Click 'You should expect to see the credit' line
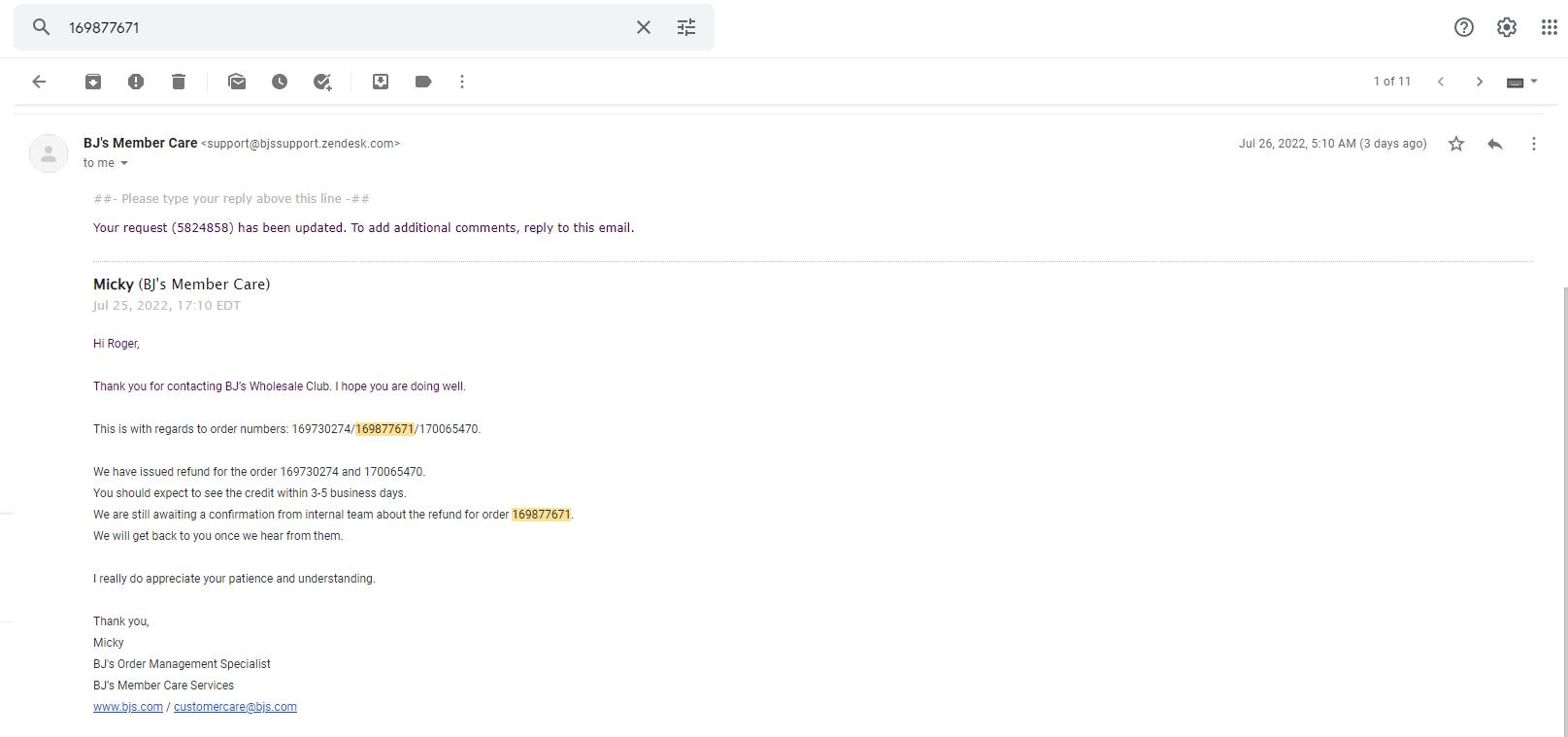Viewport: 1568px width, 737px height. (250, 493)
